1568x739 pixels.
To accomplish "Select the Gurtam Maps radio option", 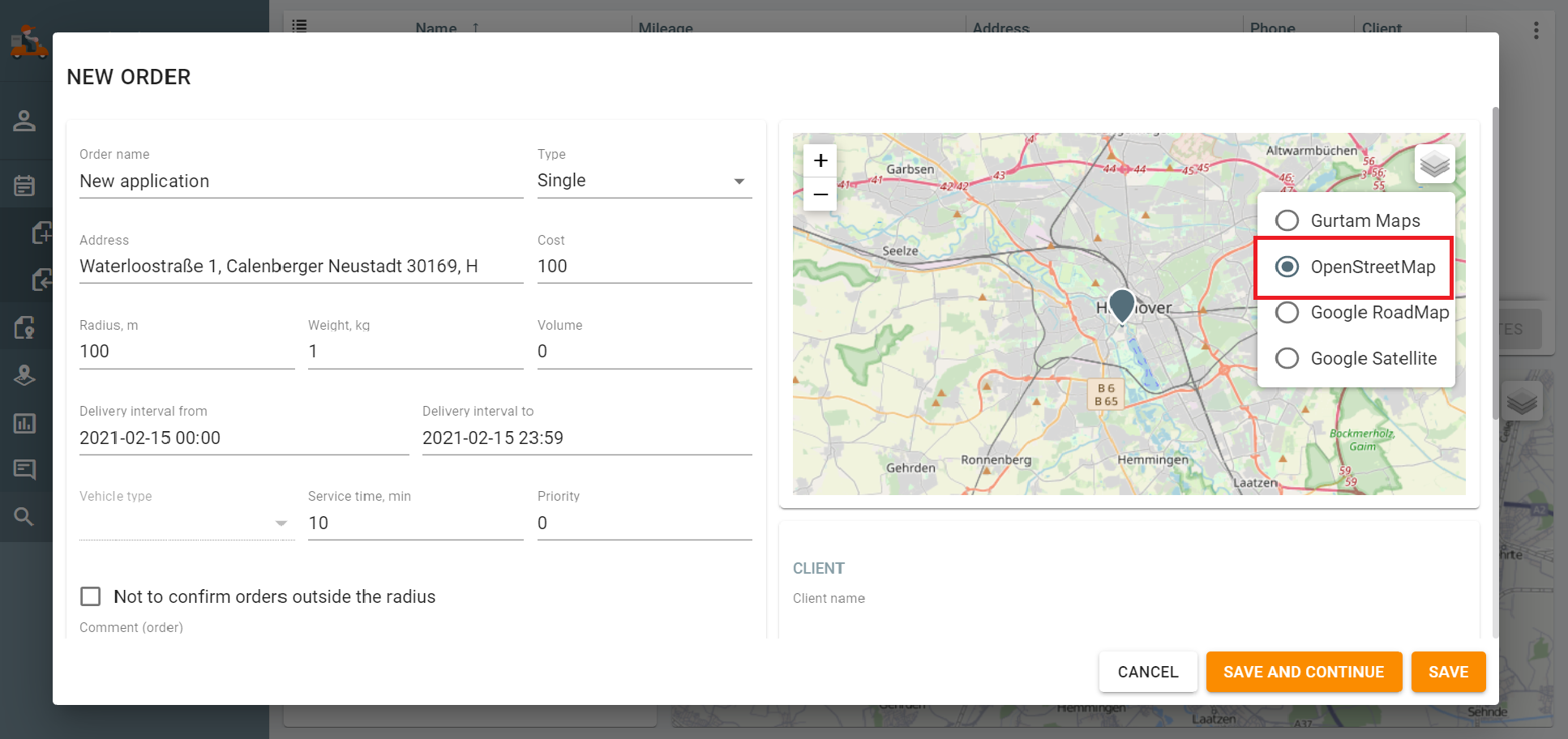I will point(1287,220).
